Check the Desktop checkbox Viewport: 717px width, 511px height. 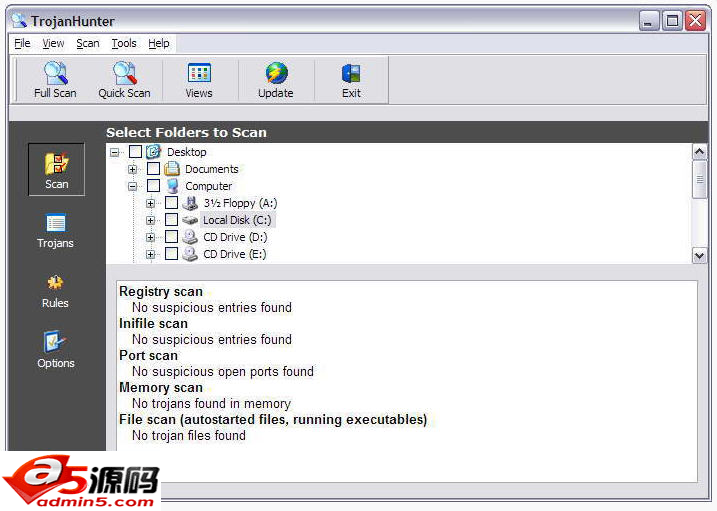pos(135,152)
